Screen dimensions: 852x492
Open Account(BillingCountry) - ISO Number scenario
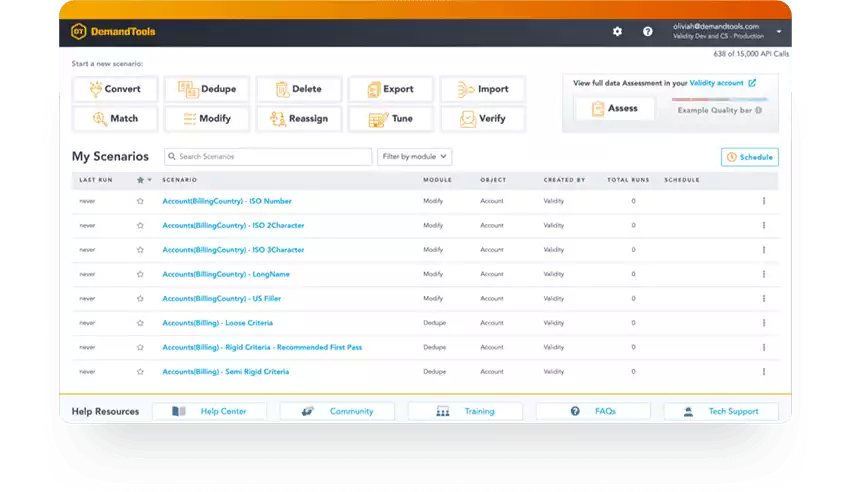tap(227, 201)
